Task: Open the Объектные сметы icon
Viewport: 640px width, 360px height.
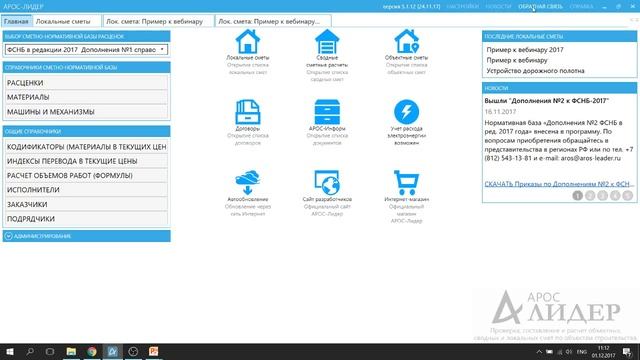Action: 406,41
